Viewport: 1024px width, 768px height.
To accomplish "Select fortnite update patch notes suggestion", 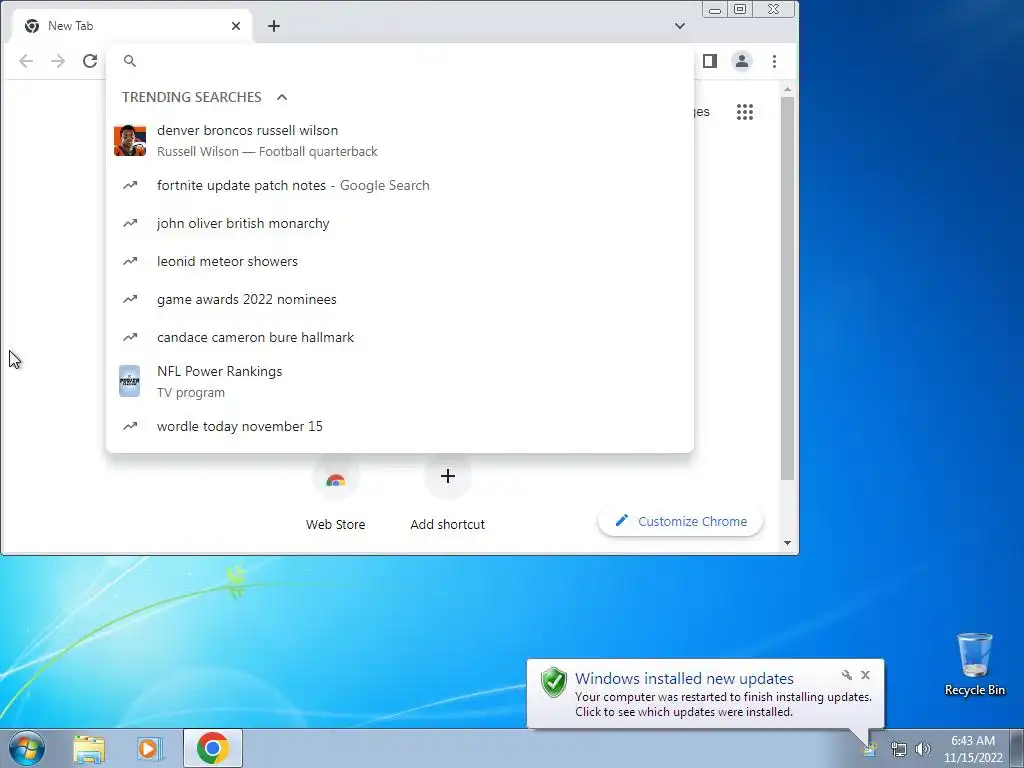I will [400, 185].
